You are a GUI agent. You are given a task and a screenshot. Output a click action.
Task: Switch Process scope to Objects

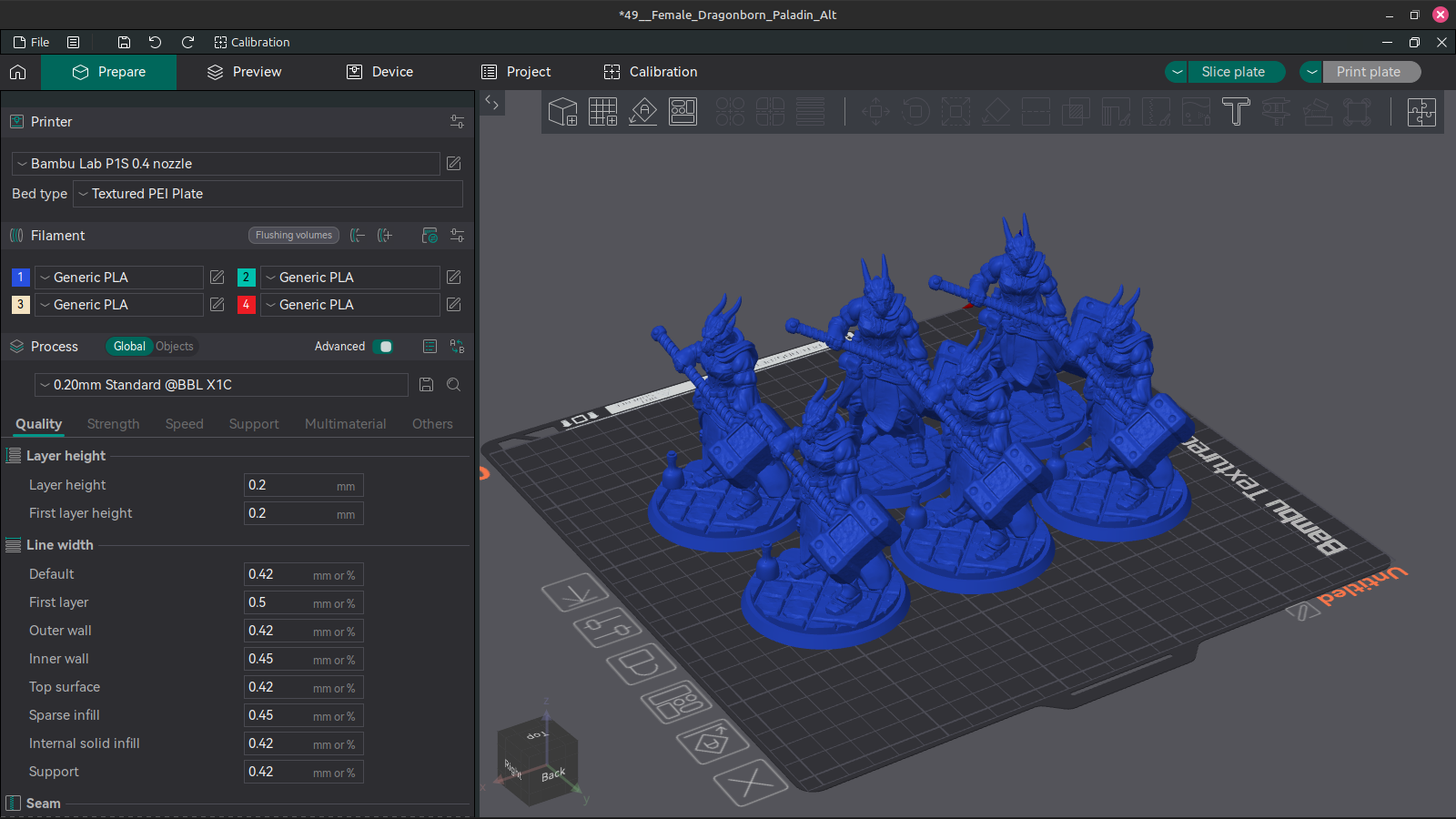175,346
